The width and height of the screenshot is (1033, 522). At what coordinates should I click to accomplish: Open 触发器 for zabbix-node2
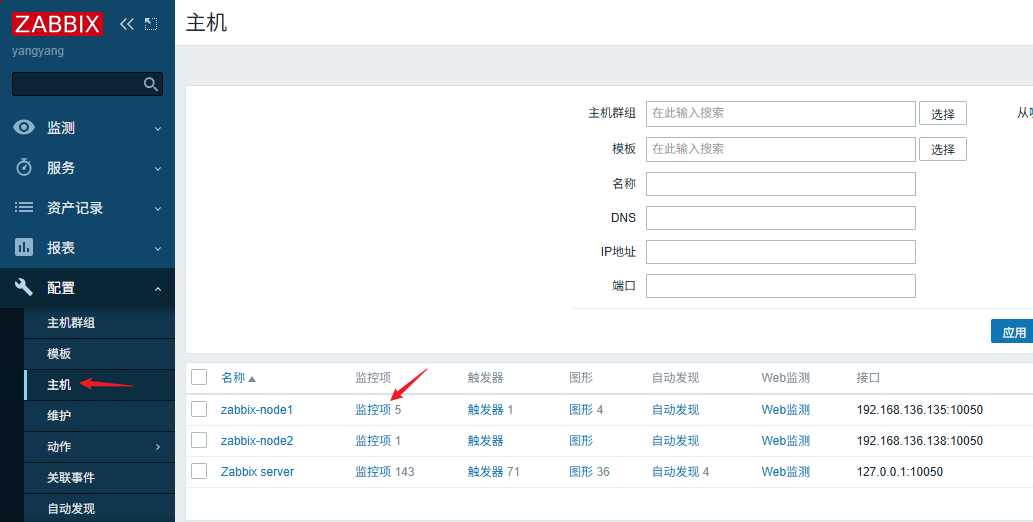point(486,440)
